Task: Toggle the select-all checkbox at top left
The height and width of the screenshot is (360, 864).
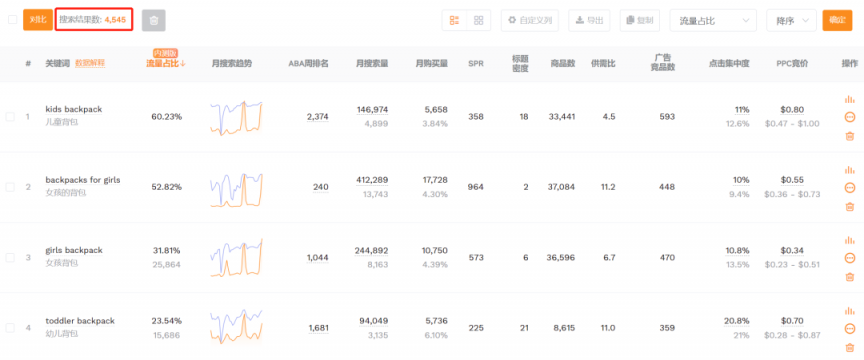Action: [12, 20]
